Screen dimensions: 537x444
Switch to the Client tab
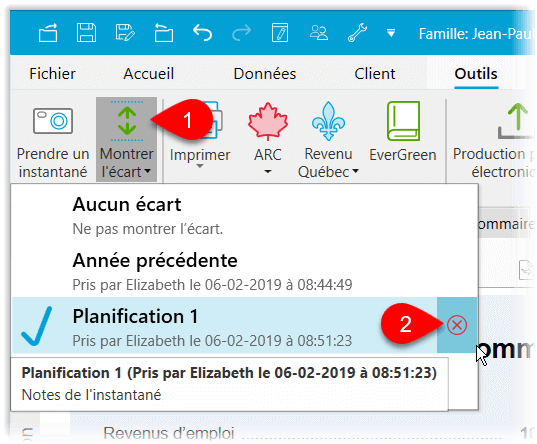coord(375,74)
